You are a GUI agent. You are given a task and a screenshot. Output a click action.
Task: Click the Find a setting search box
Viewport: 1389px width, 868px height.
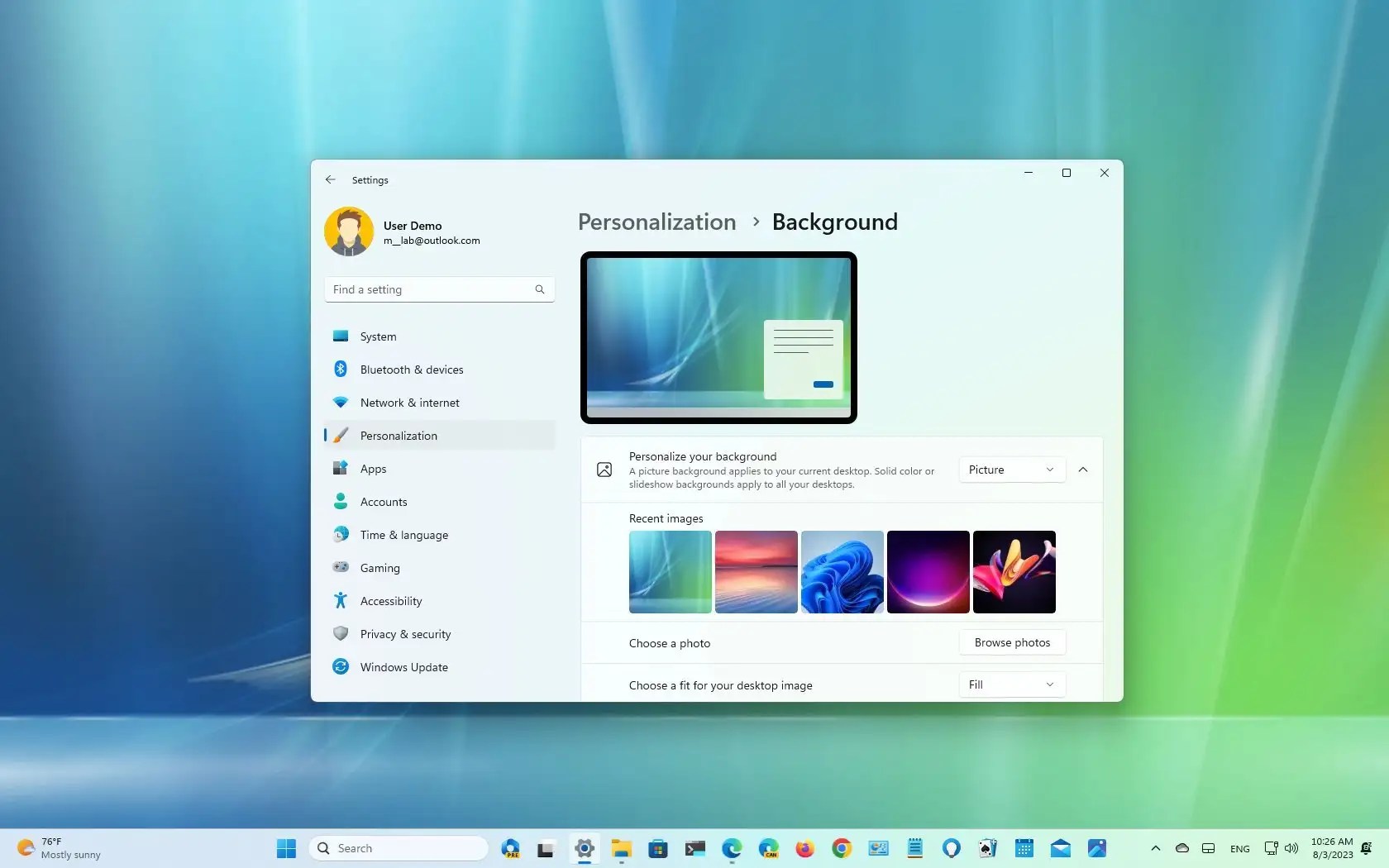[439, 289]
